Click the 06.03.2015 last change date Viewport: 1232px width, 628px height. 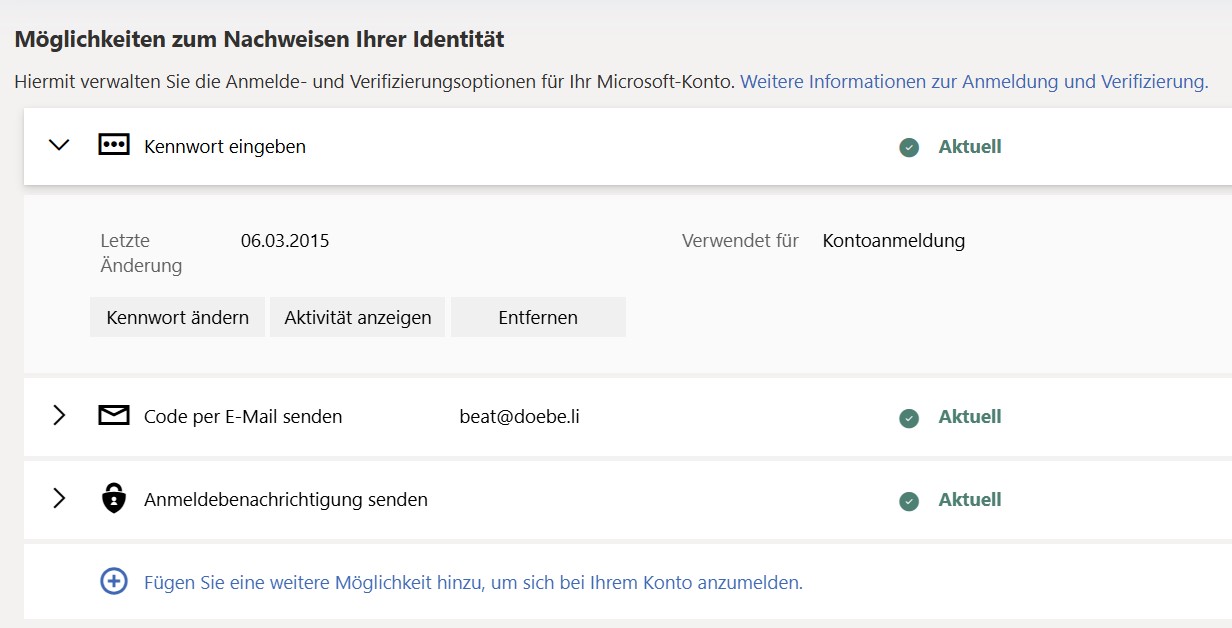[x=285, y=241]
